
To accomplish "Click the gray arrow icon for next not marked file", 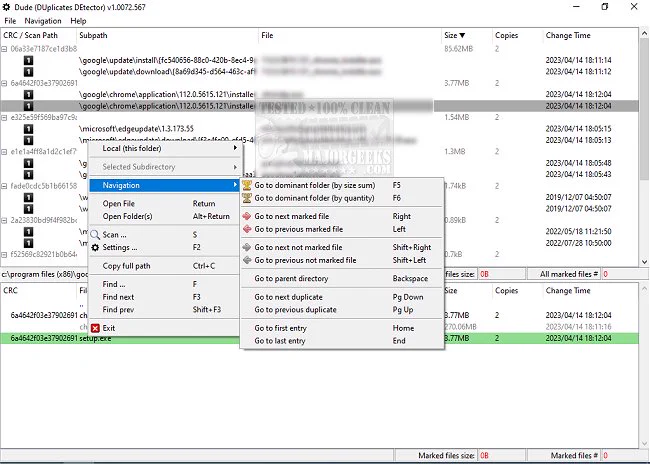I will 247,247.
